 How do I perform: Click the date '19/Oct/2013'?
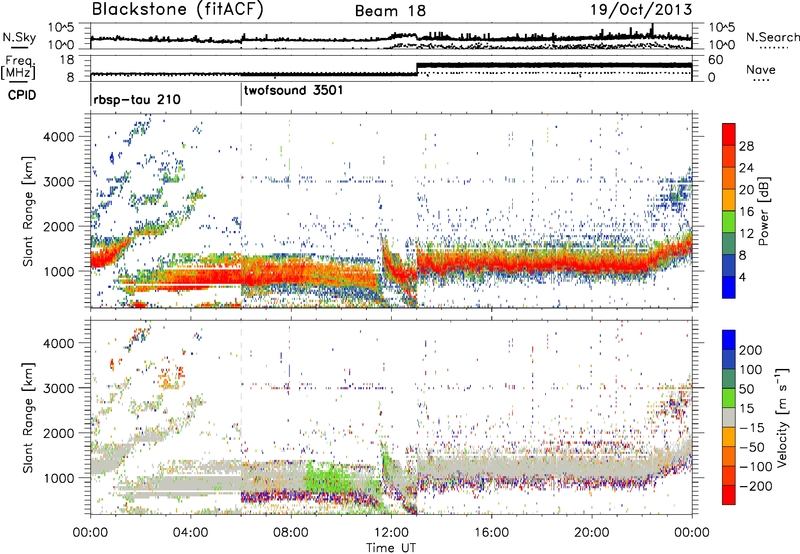(x=641, y=10)
